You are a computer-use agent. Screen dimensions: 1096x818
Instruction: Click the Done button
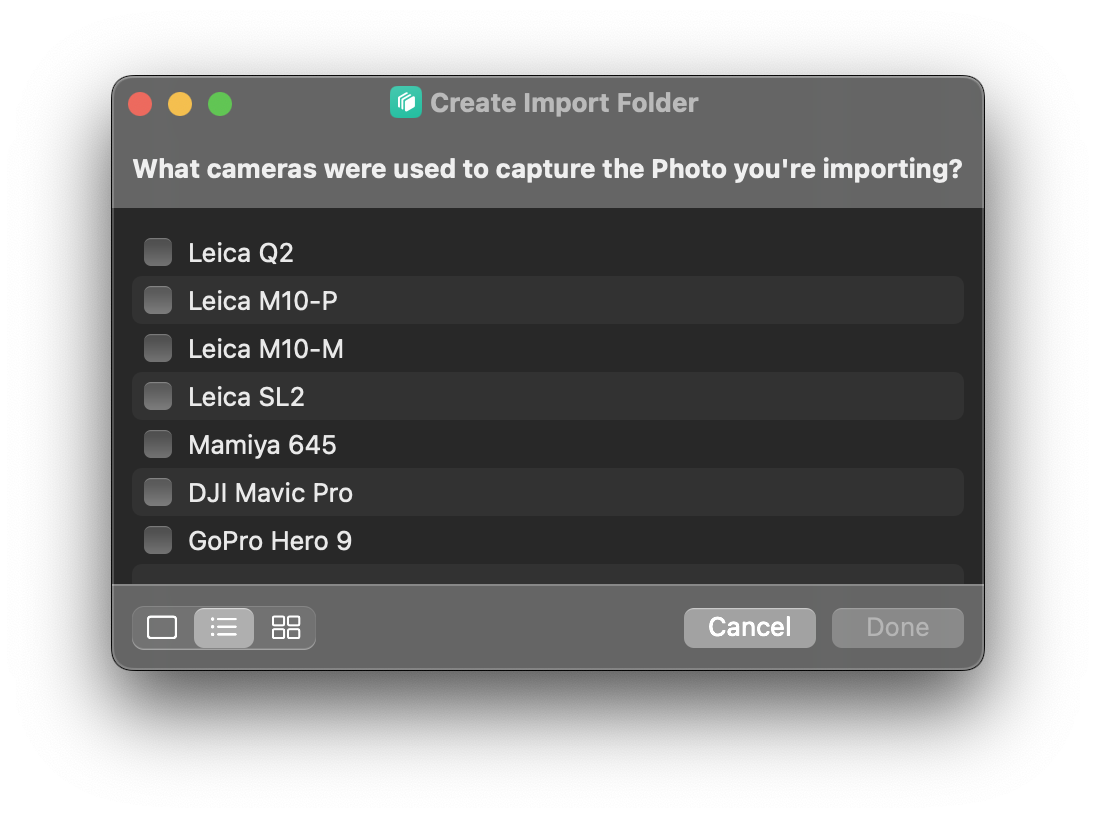(x=897, y=627)
